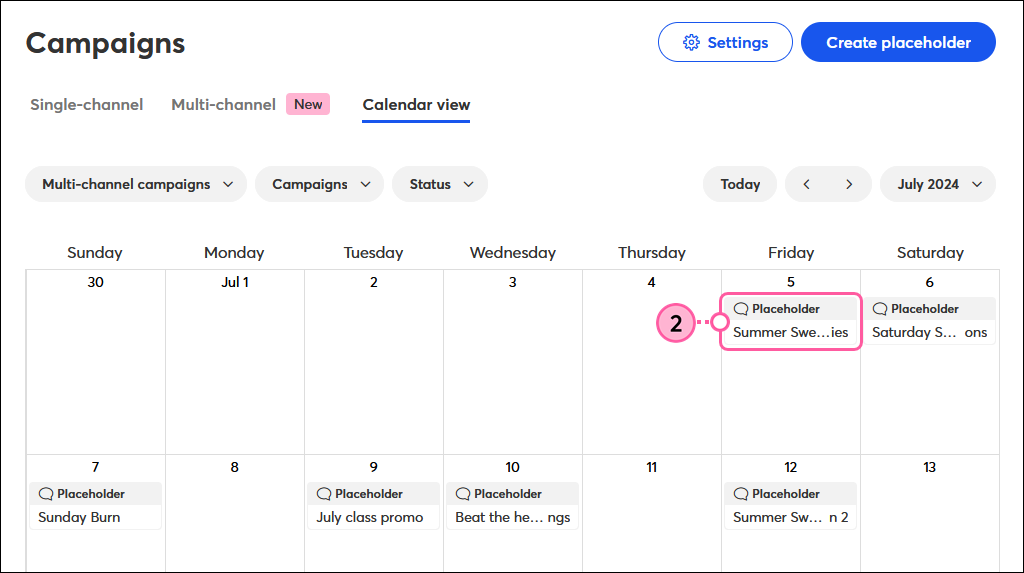This screenshot has height=573, width=1024.
Task: Click the Sunday column header
Action: (x=95, y=252)
